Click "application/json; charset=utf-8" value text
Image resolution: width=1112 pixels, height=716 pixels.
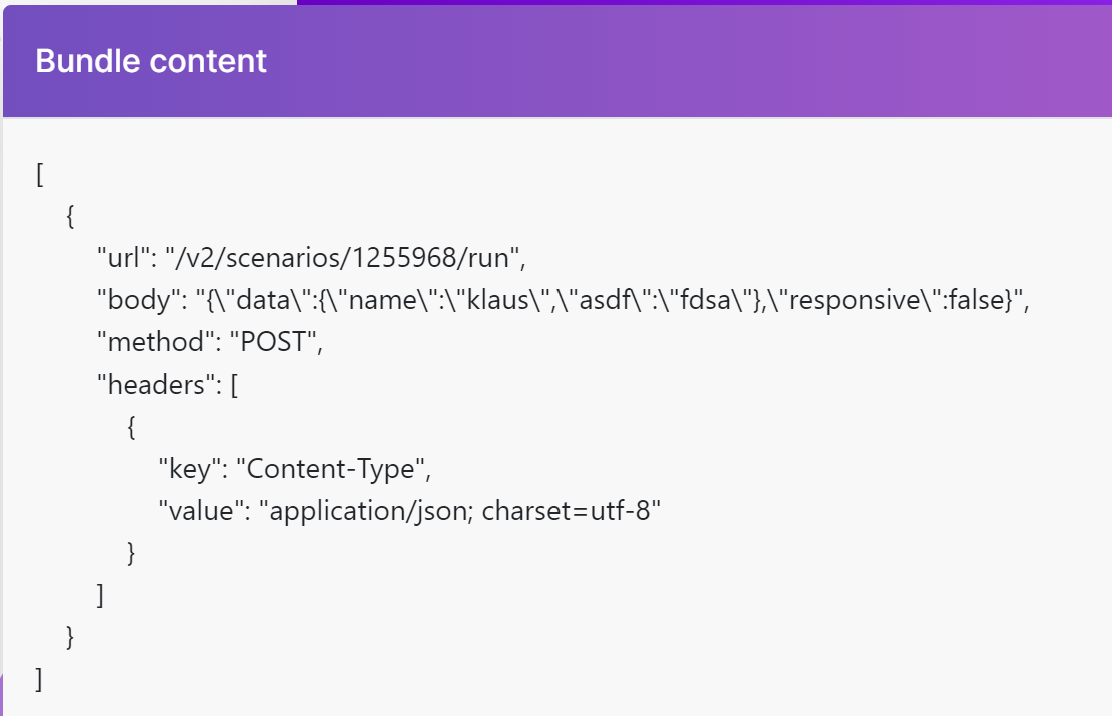pyautogui.click(x=461, y=511)
